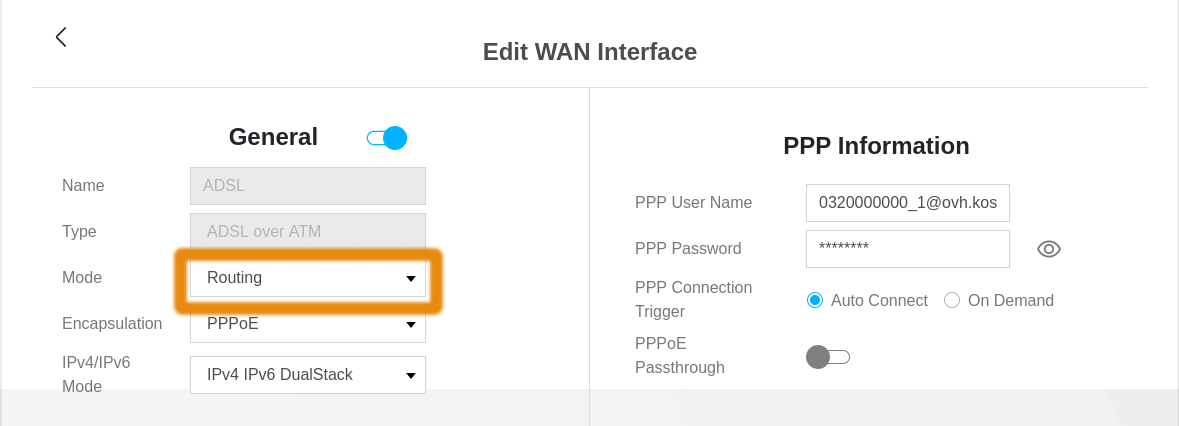
Task: Click the PPP User Name field
Action: (x=907, y=202)
